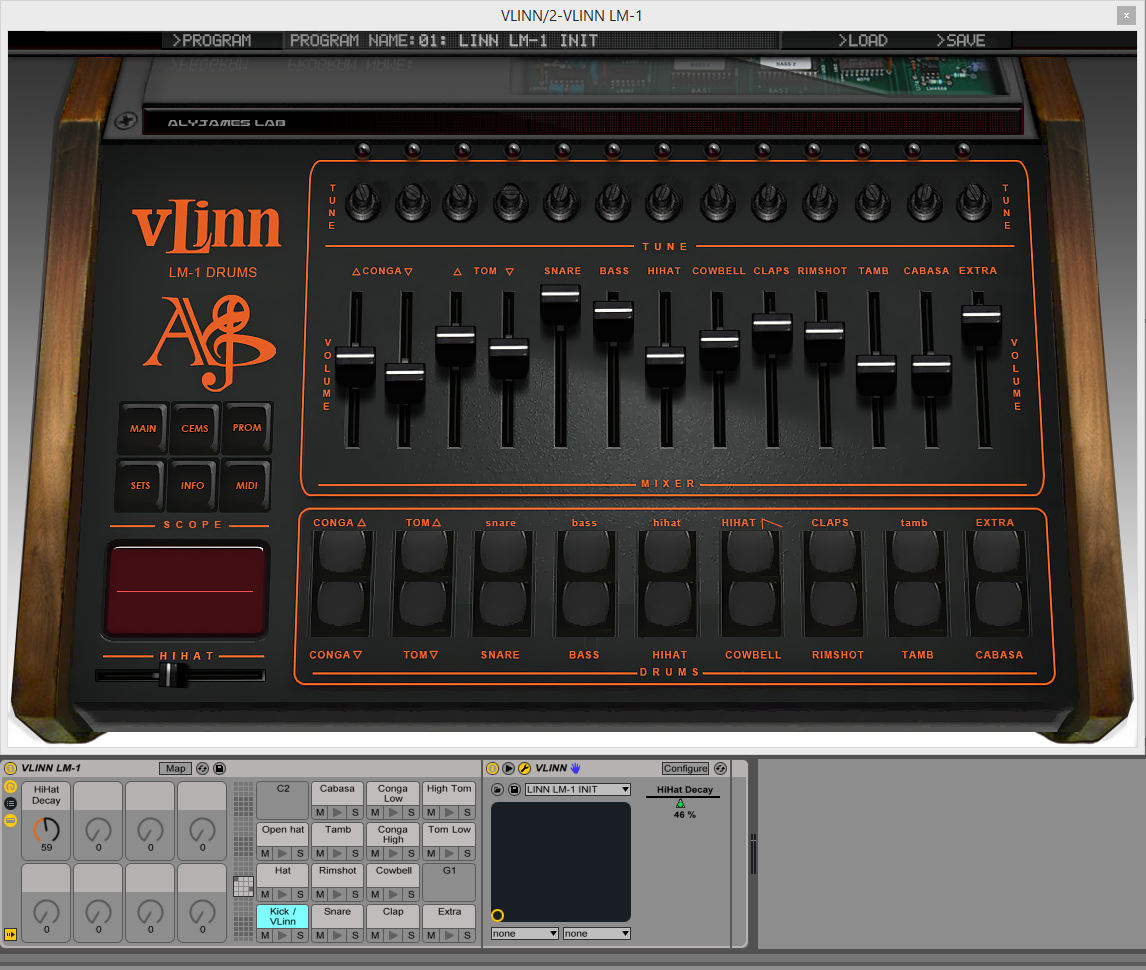Click the Cowbell volume fader handle
This screenshot has width=1146, height=970.
(718, 339)
